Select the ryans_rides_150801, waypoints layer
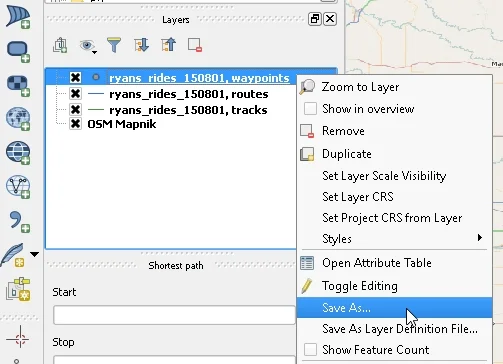This screenshot has width=503, height=364. [x=199, y=78]
